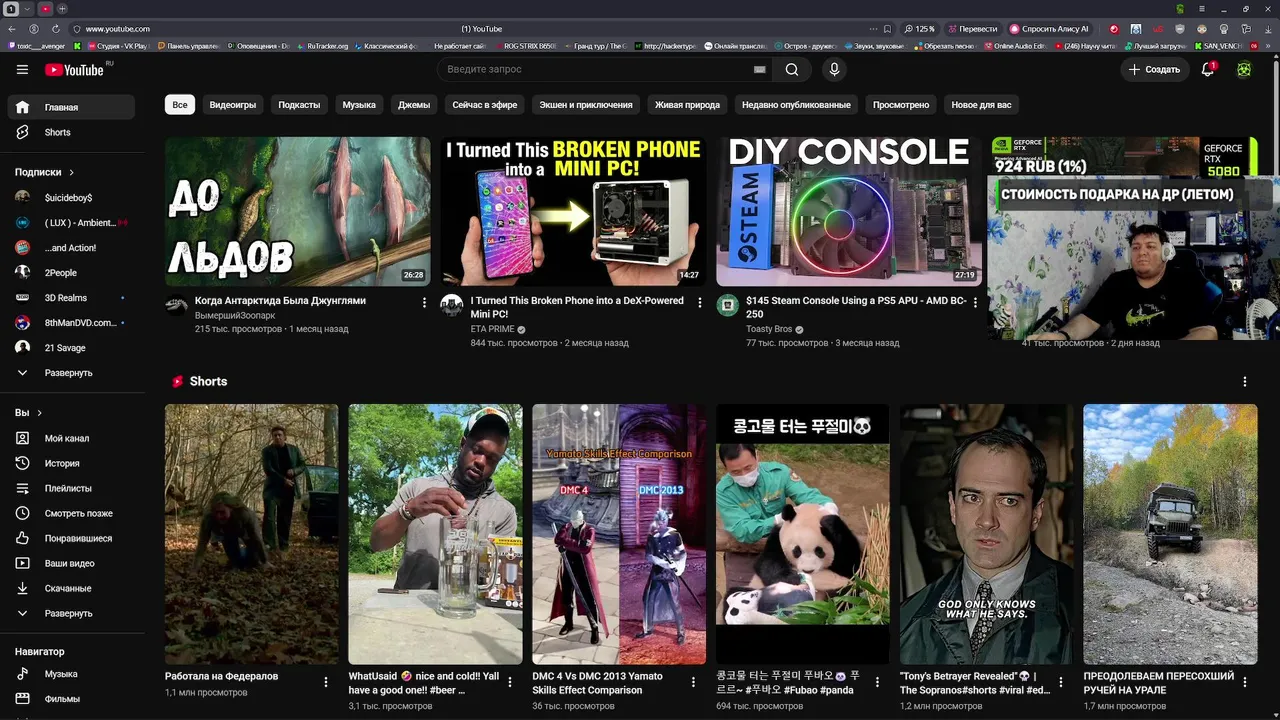Open Понравившиеся videos
The image size is (1280, 720).
pos(72,538)
